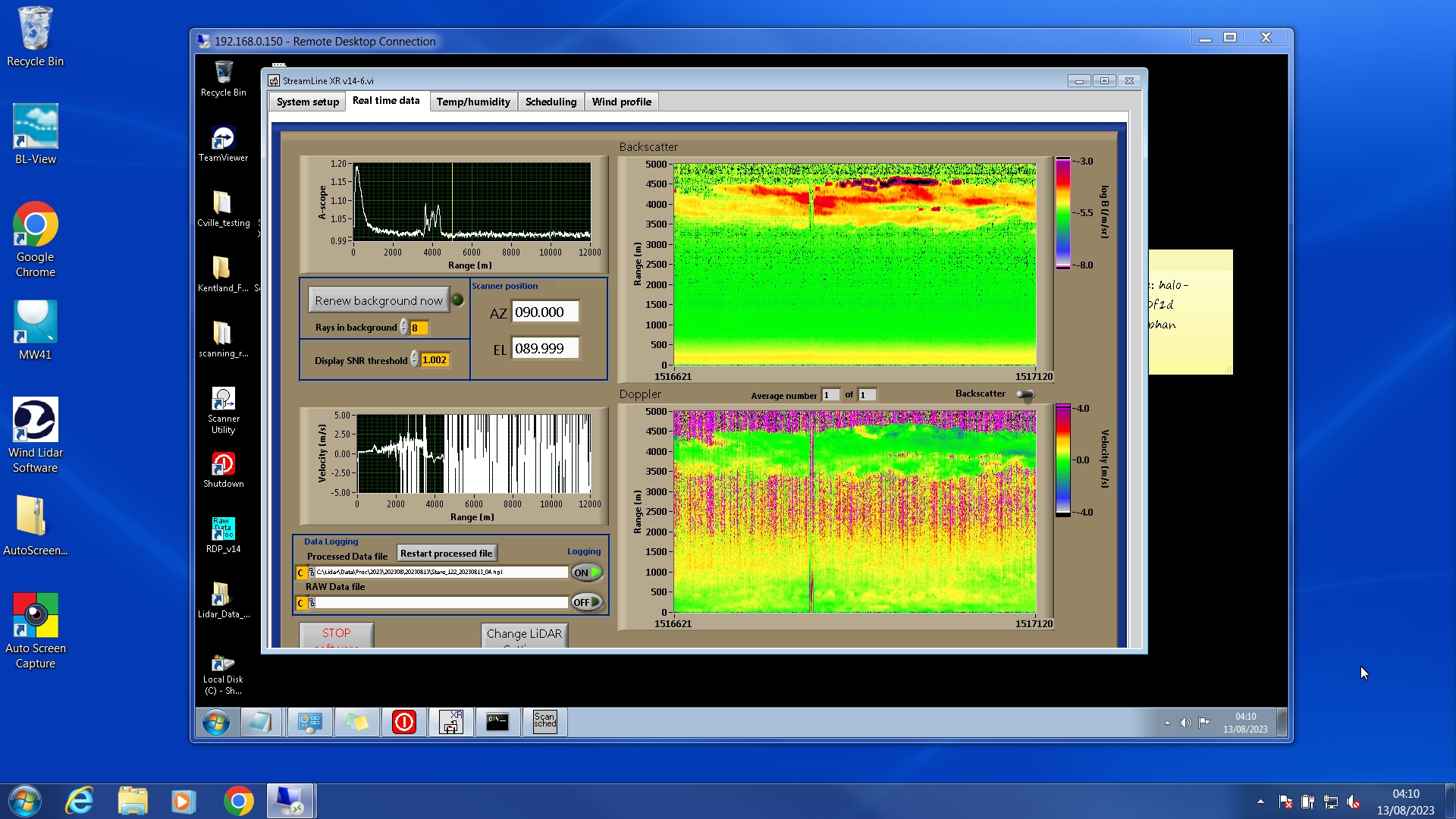Click the AZ scanner position field
The width and height of the screenshot is (1456, 819).
tap(545, 312)
